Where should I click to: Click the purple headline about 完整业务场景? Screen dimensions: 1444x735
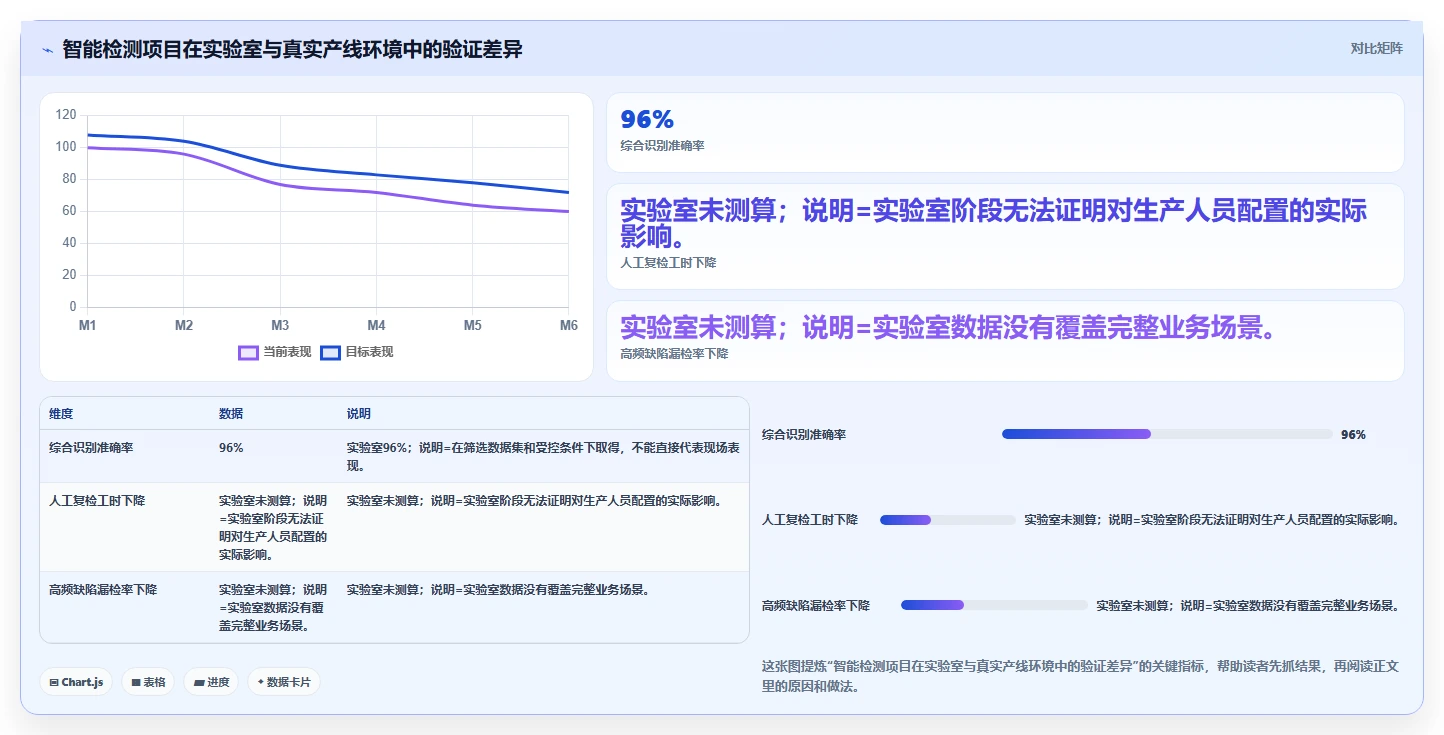pos(948,327)
